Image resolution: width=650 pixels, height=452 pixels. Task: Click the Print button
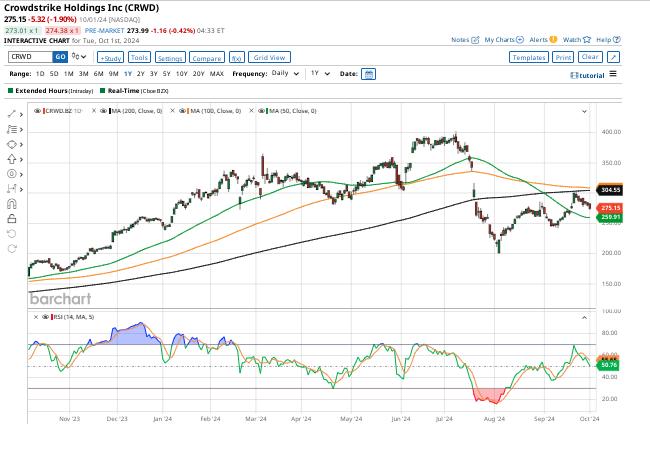coord(563,57)
